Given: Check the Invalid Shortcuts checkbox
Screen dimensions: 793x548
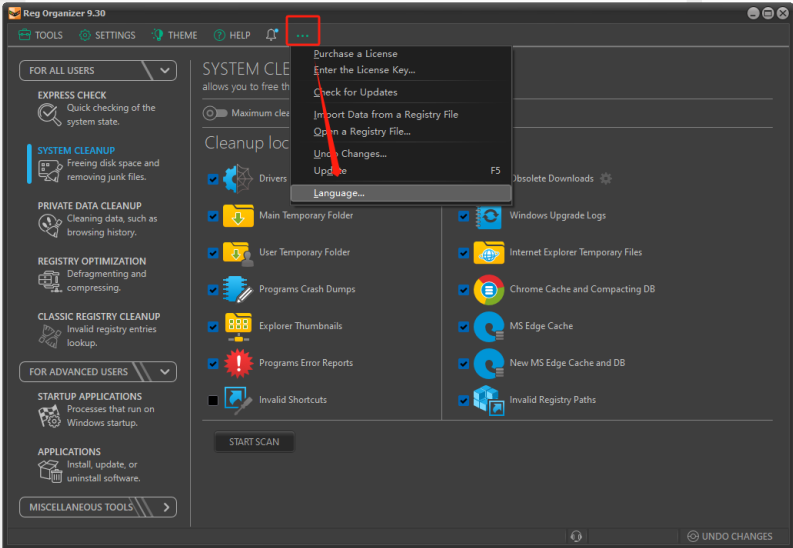Looking at the screenshot, I should 213,400.
